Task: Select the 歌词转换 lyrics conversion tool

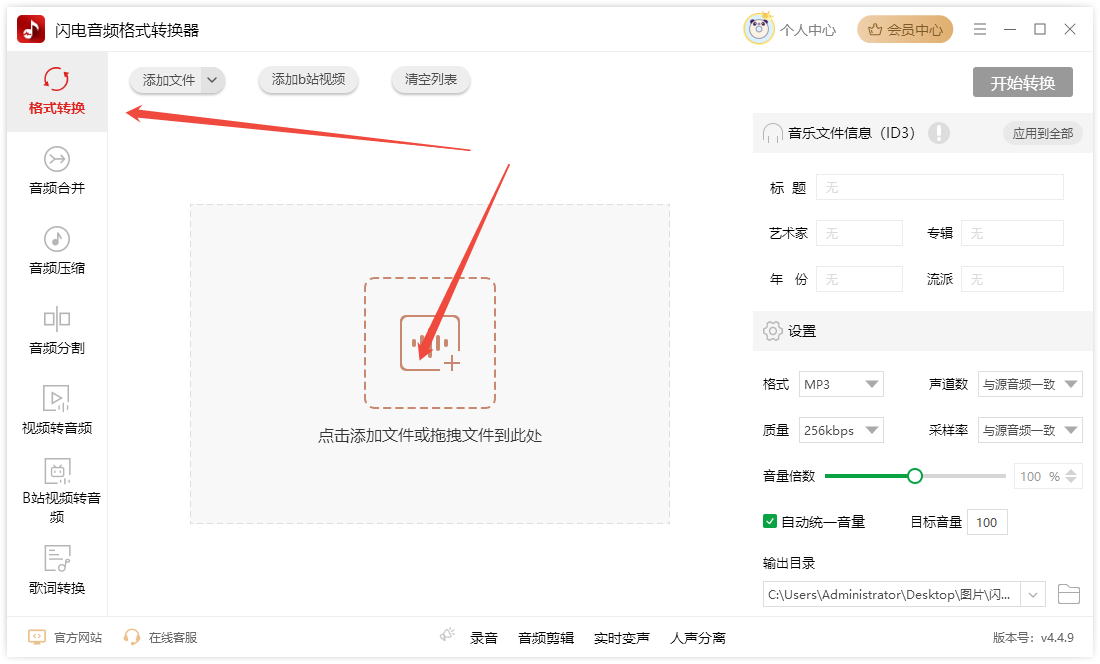Action: coord(57,571)
